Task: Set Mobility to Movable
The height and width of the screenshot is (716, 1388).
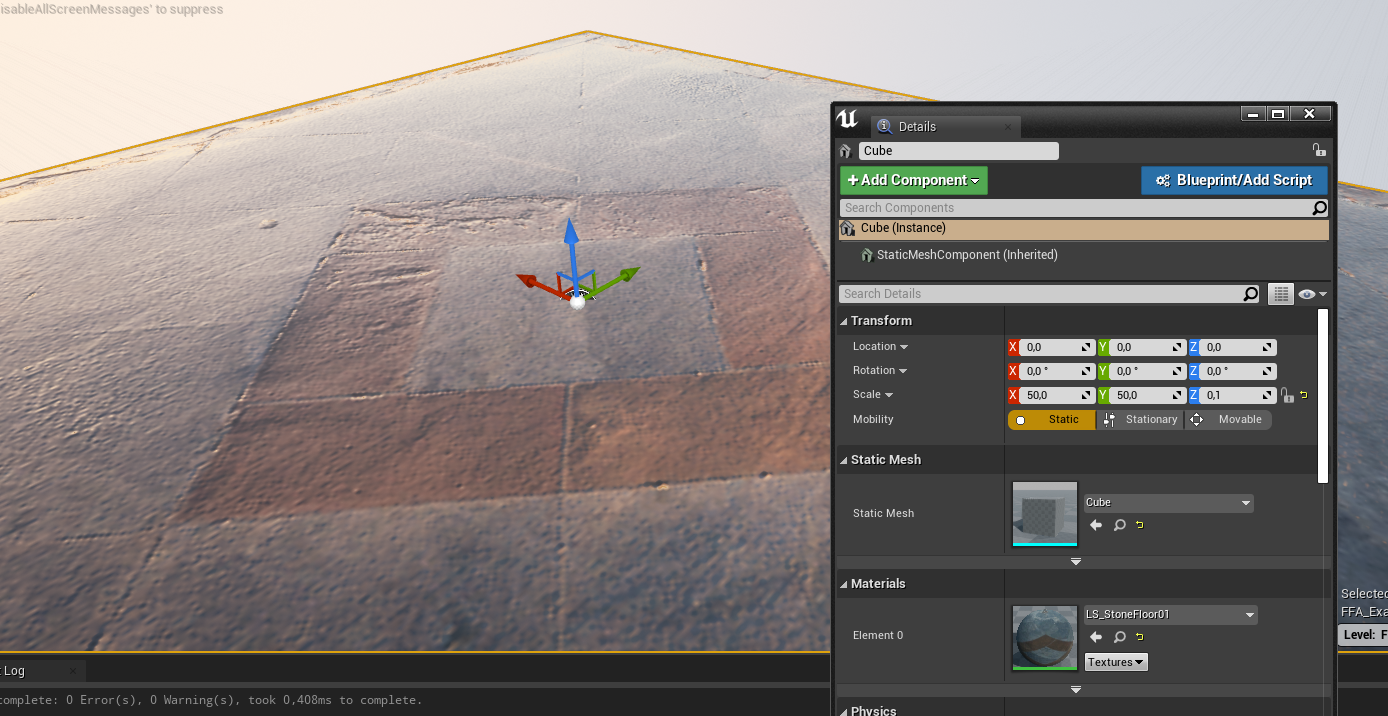Action: 1228,420
